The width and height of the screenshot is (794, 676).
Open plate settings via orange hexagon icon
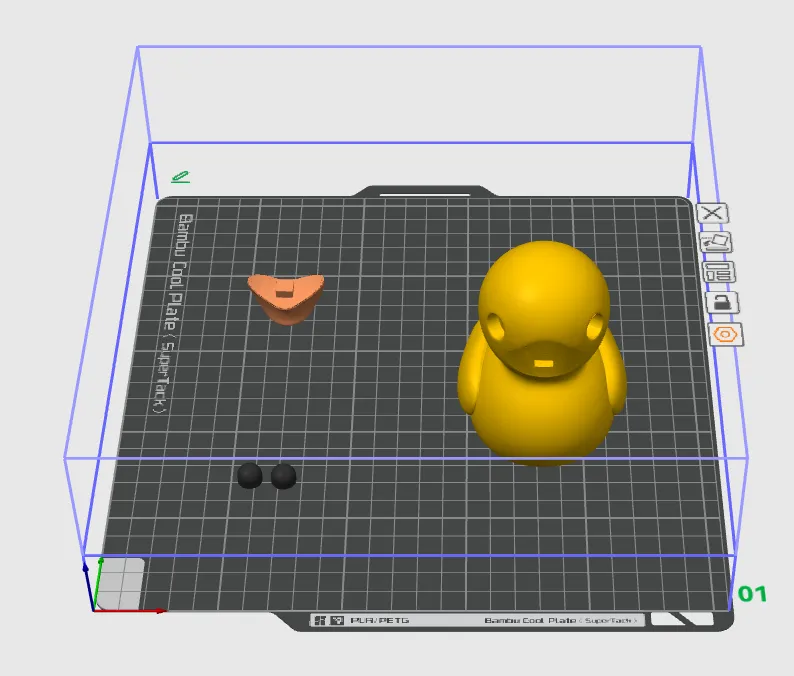point(726,335)
